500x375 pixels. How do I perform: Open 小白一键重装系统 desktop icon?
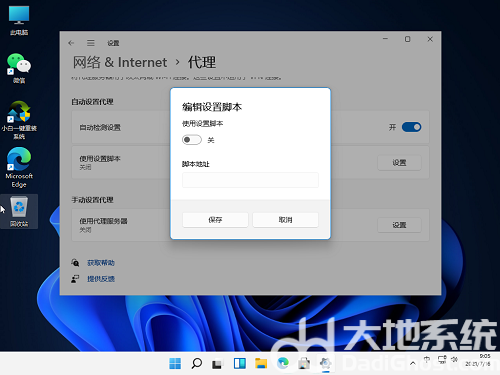pos(19,120)
